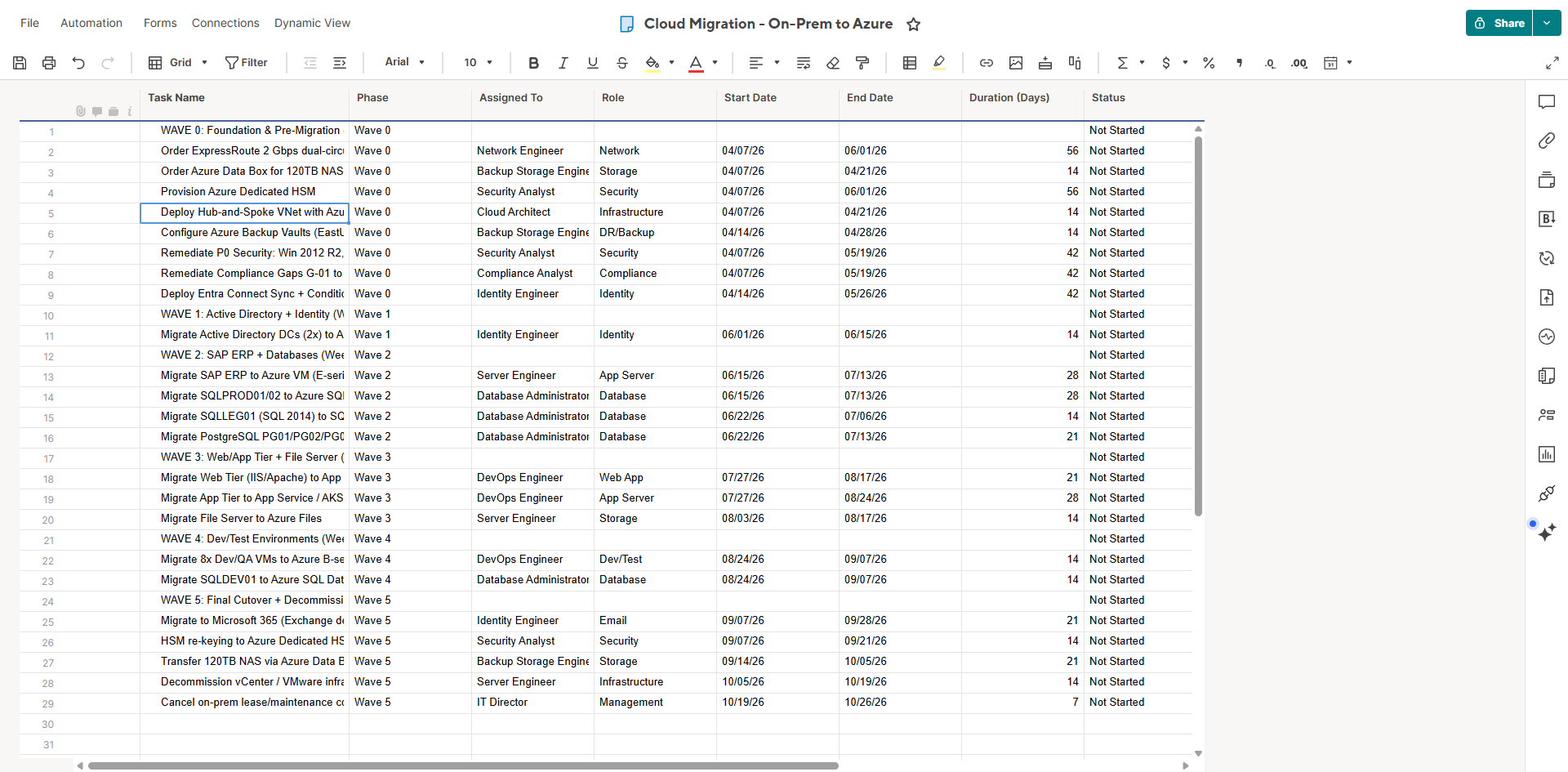Apply percentage formatting
The image size is (1568, 772).
(x=1209, y=62)
